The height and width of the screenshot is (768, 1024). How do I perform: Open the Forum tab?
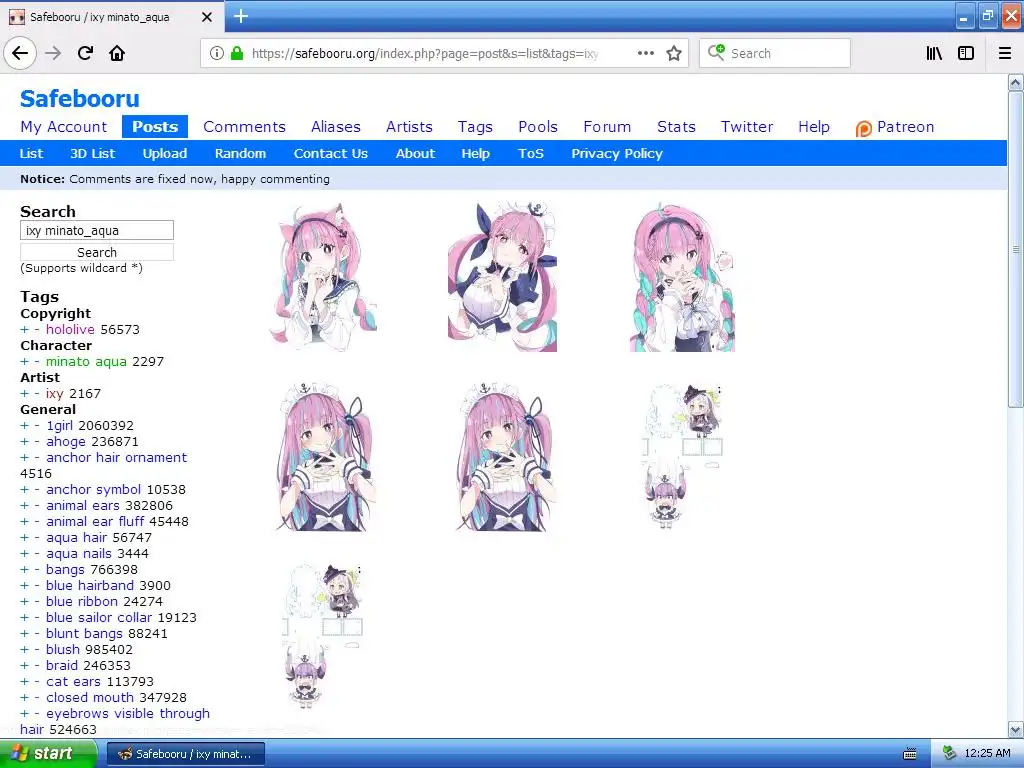(x=607, y=127)
